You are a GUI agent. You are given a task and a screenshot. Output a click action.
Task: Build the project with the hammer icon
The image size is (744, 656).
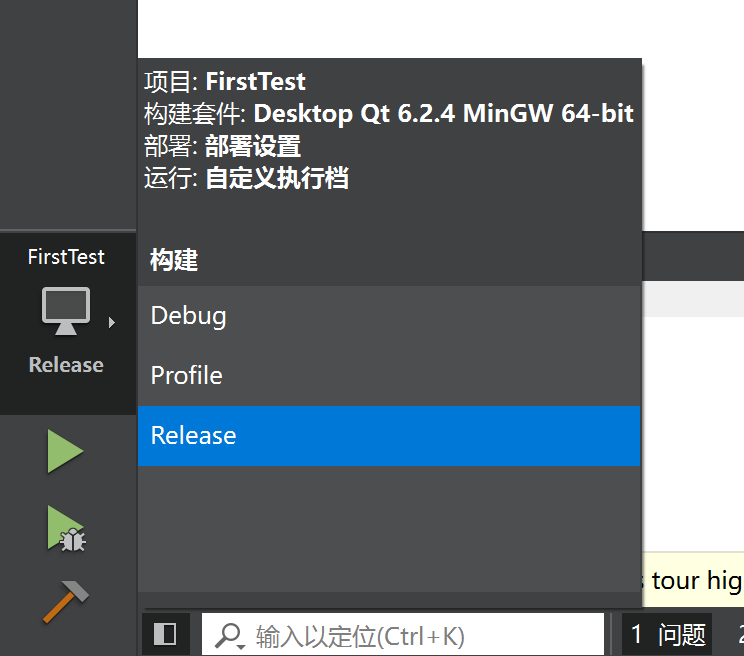65,601
